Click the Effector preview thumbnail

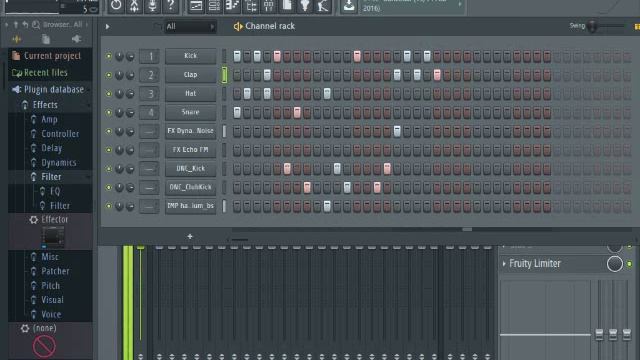[53, 237]
